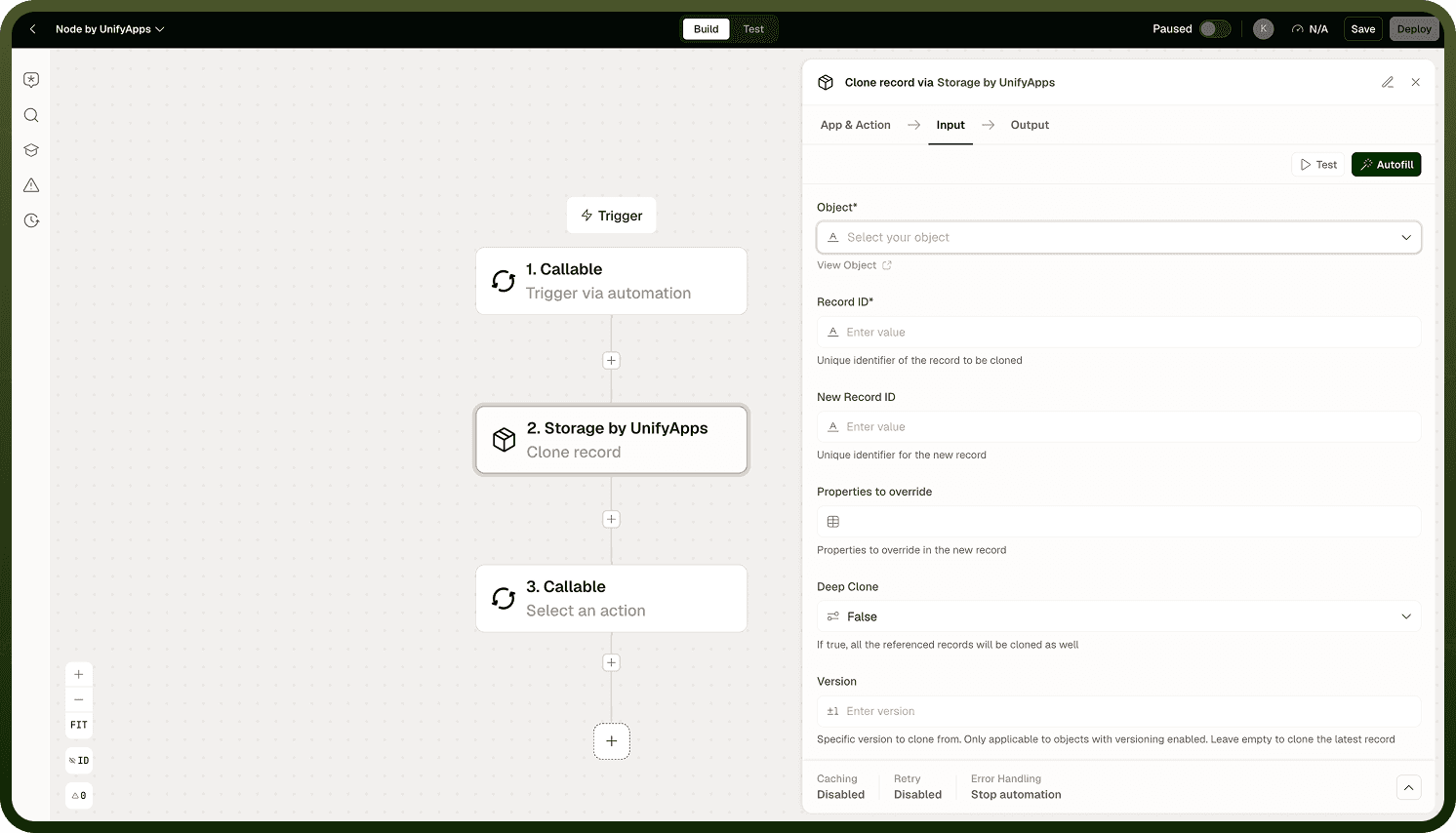Viewport: 1456px width, 833px height.
Task: Click the cube icon in the panel header
Action: pyautogui.click(x=826, y=83)
